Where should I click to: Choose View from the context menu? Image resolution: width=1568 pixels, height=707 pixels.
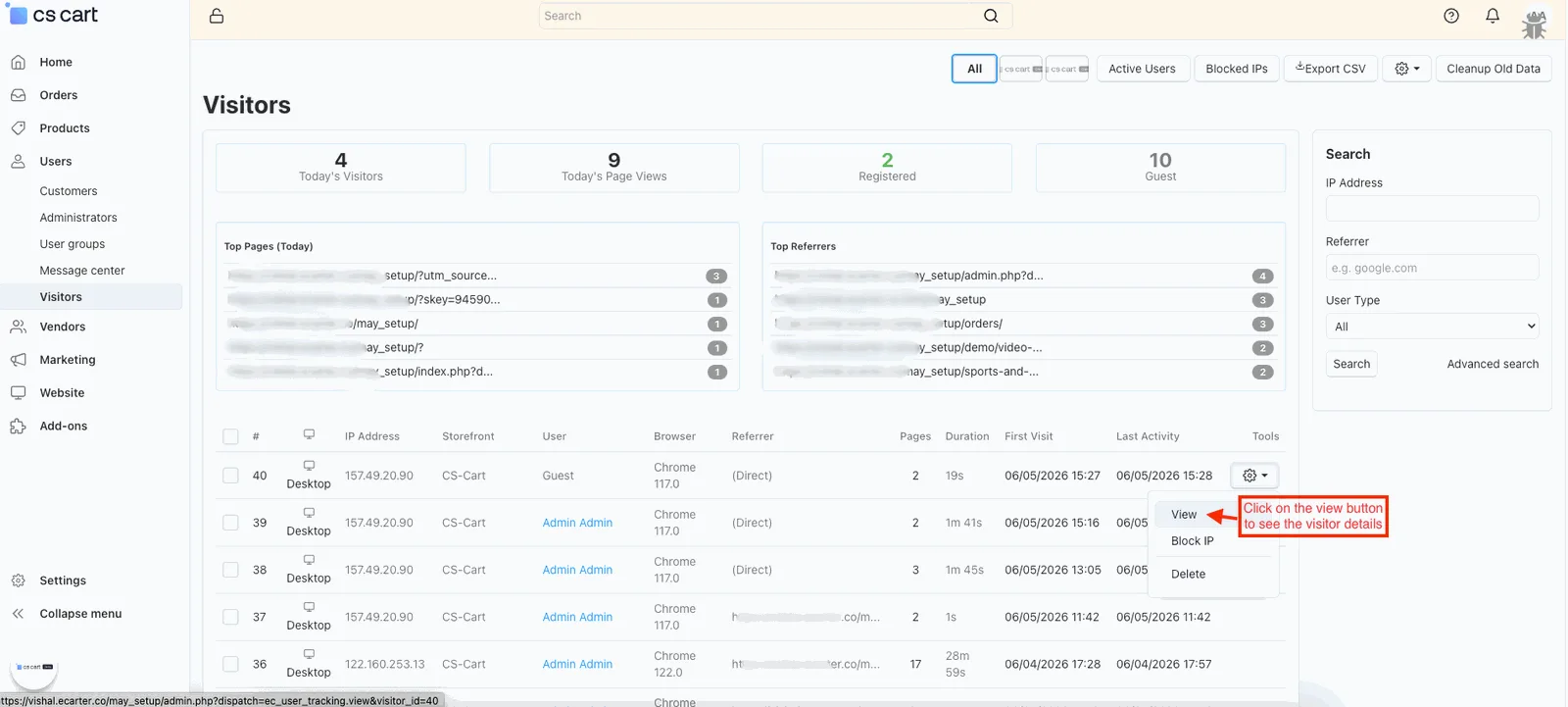pyautogui.click(x=1184, y=514)
